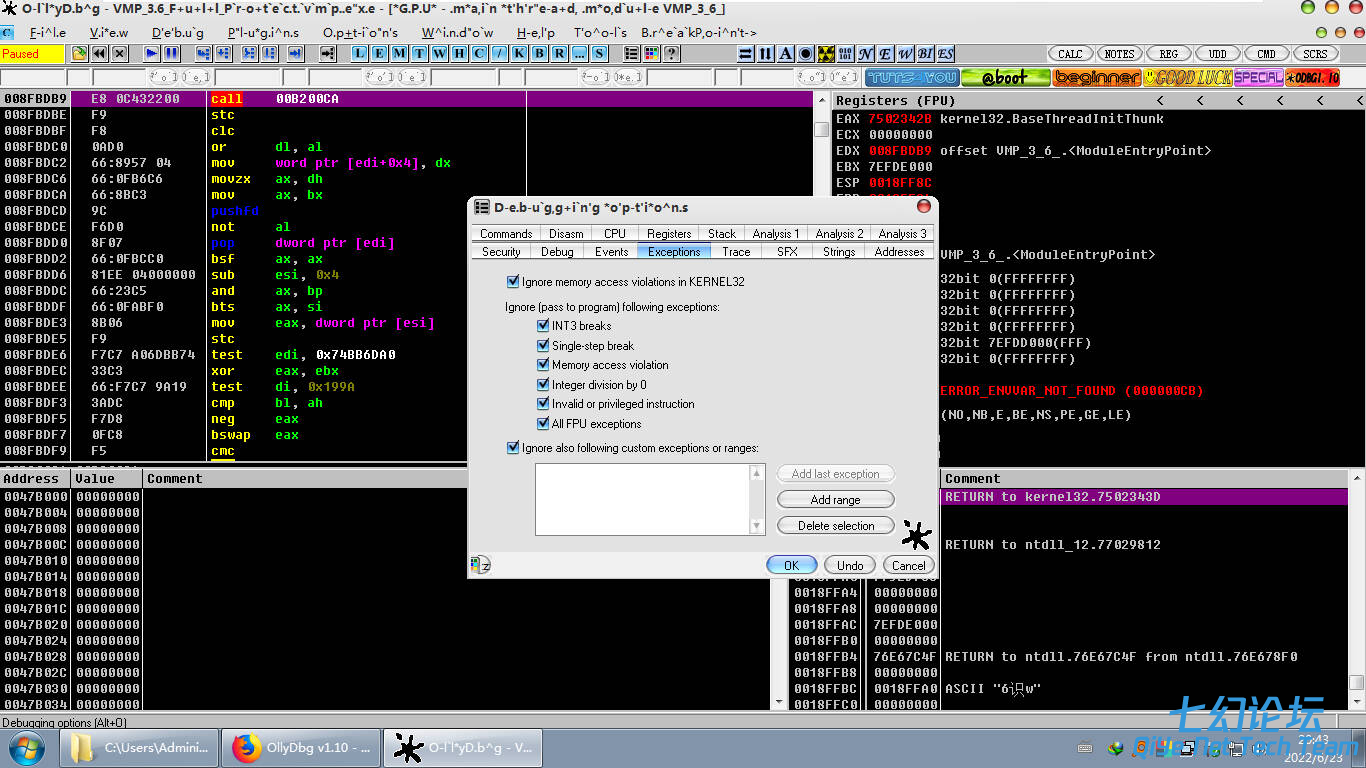Image resolution: width=1366 pixels, height=768 pixels.
Task: Open the Options menu
Action: (360, 32)
